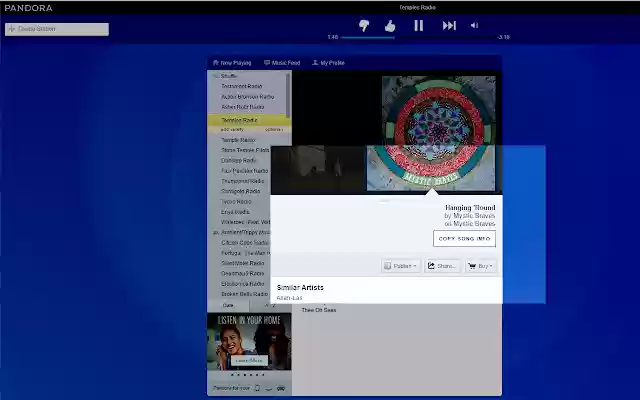Click the song progress bar
This screenshot has width=640, height=400.
tap(418, 37)
